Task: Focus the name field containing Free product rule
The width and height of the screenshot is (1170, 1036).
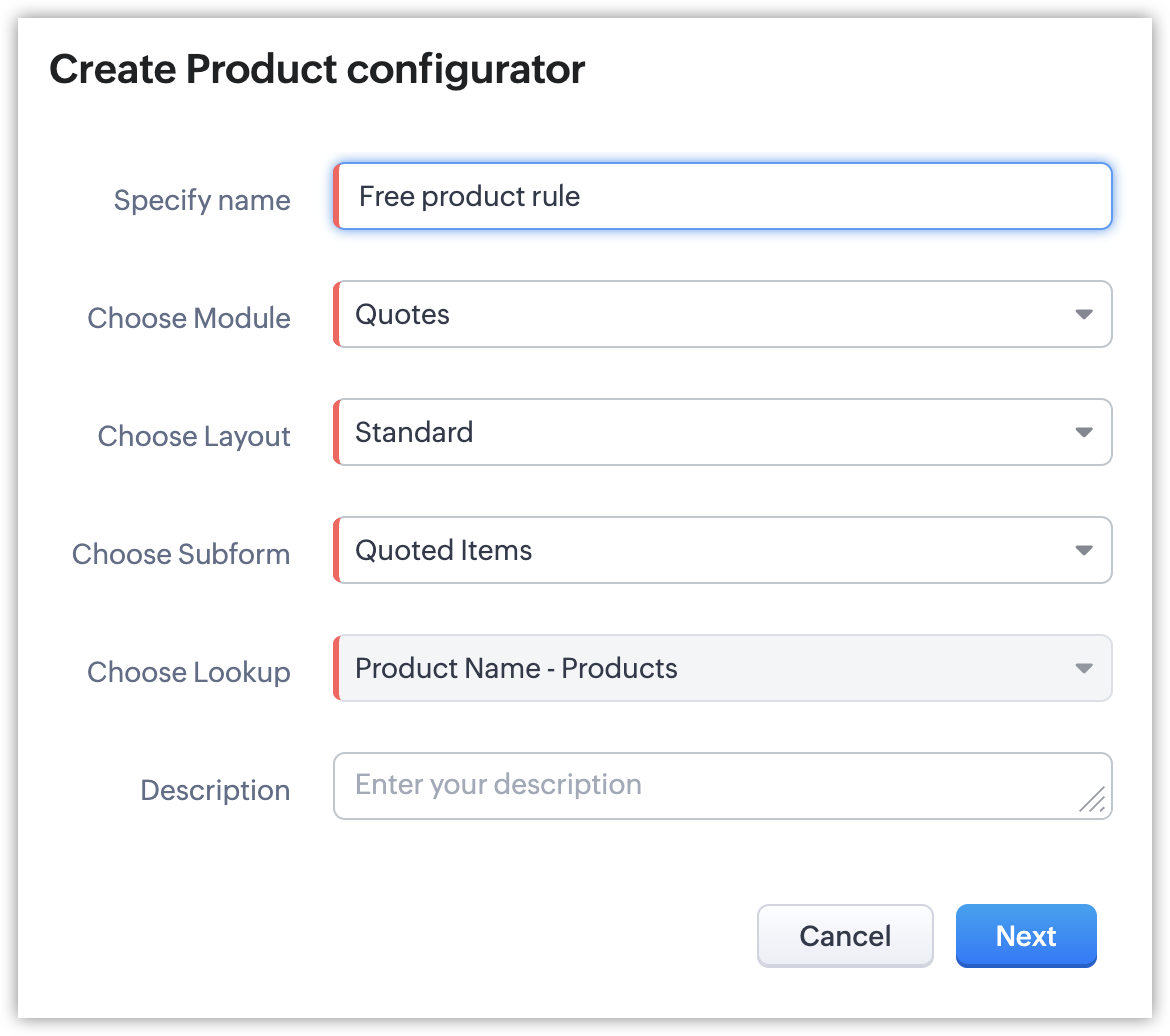Action: pos(720,197)
